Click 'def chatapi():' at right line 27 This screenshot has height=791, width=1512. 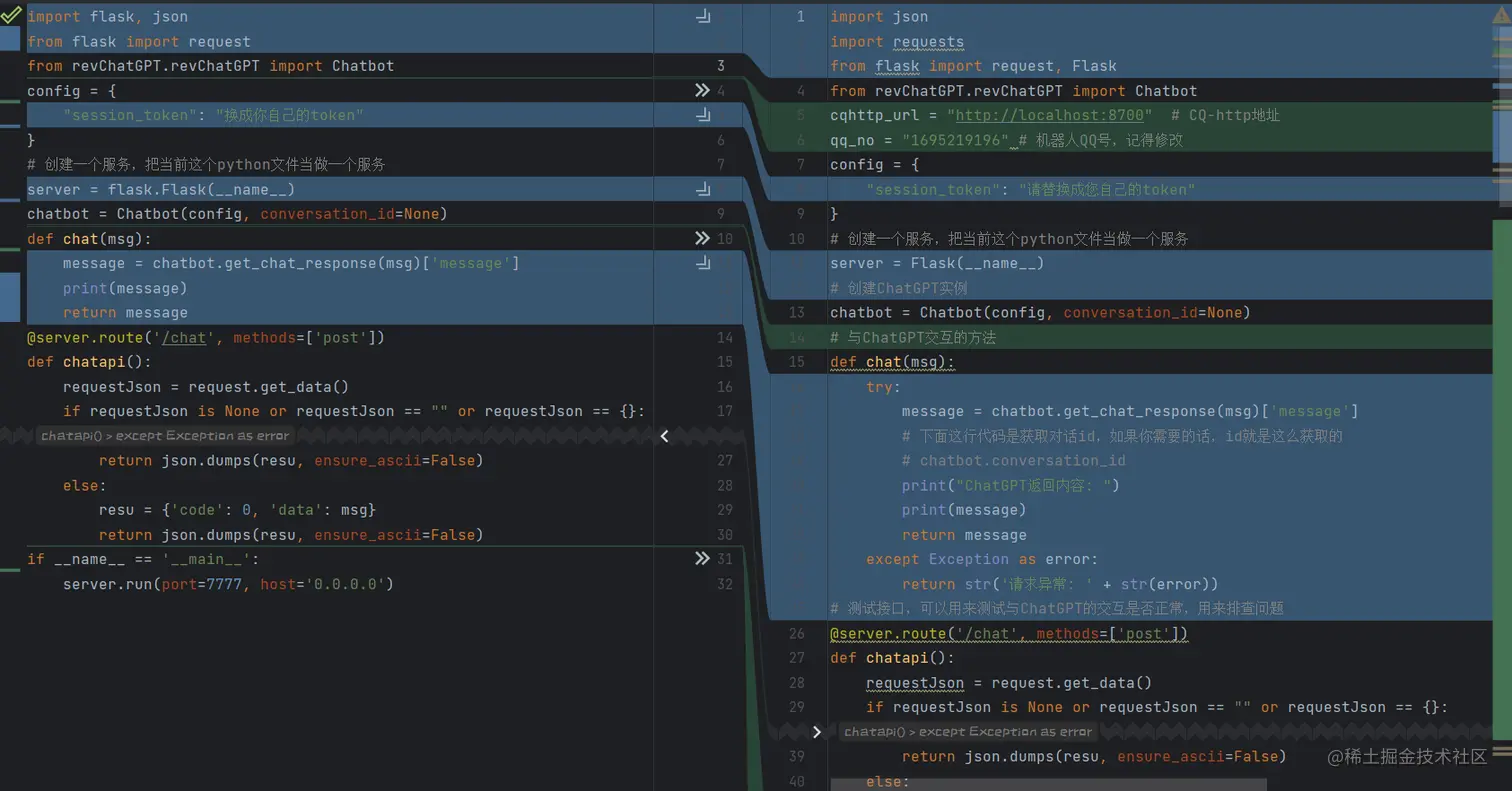point(892,658)
